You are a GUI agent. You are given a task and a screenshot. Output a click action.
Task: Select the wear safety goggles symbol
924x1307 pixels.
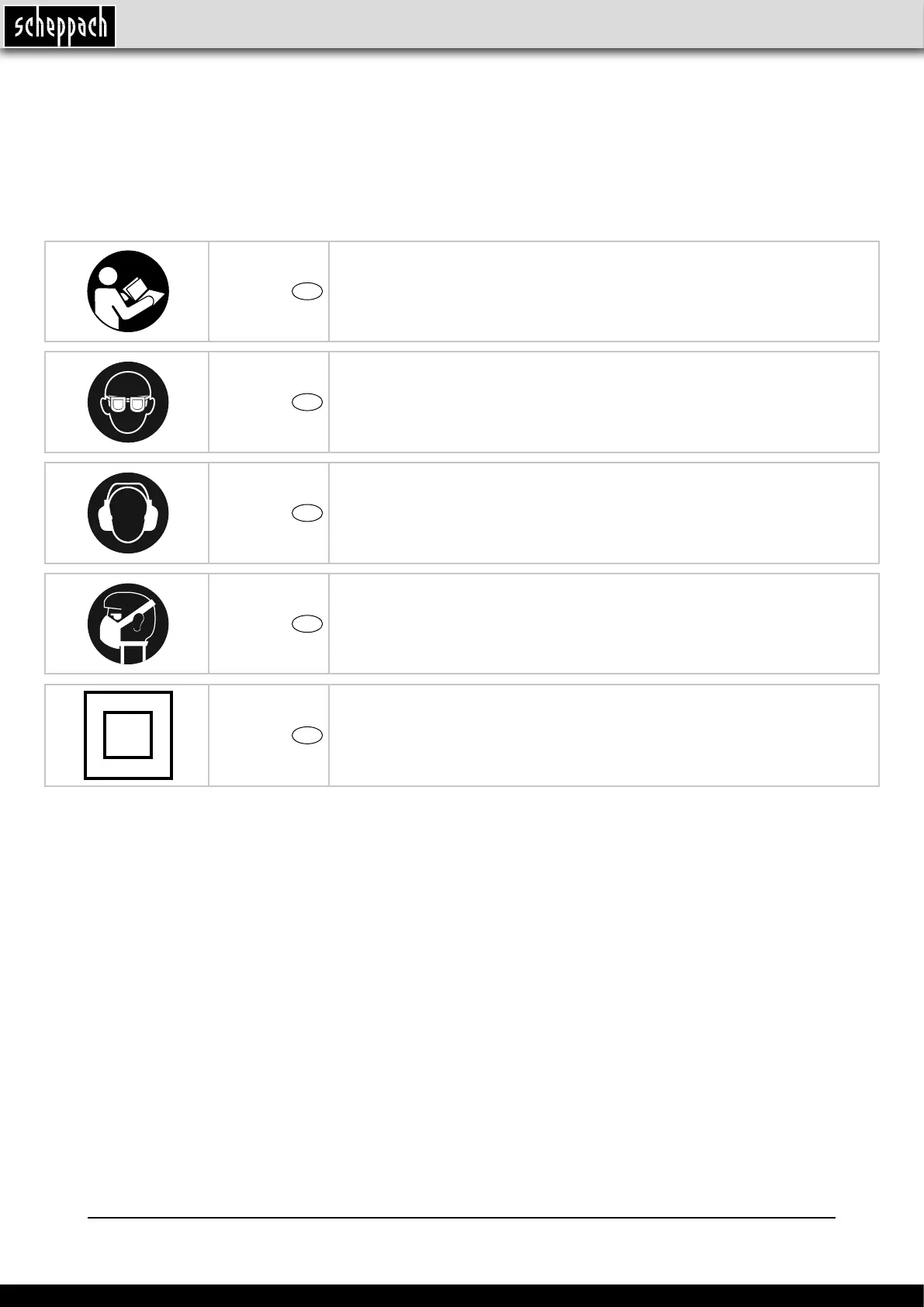coord(128,402)
